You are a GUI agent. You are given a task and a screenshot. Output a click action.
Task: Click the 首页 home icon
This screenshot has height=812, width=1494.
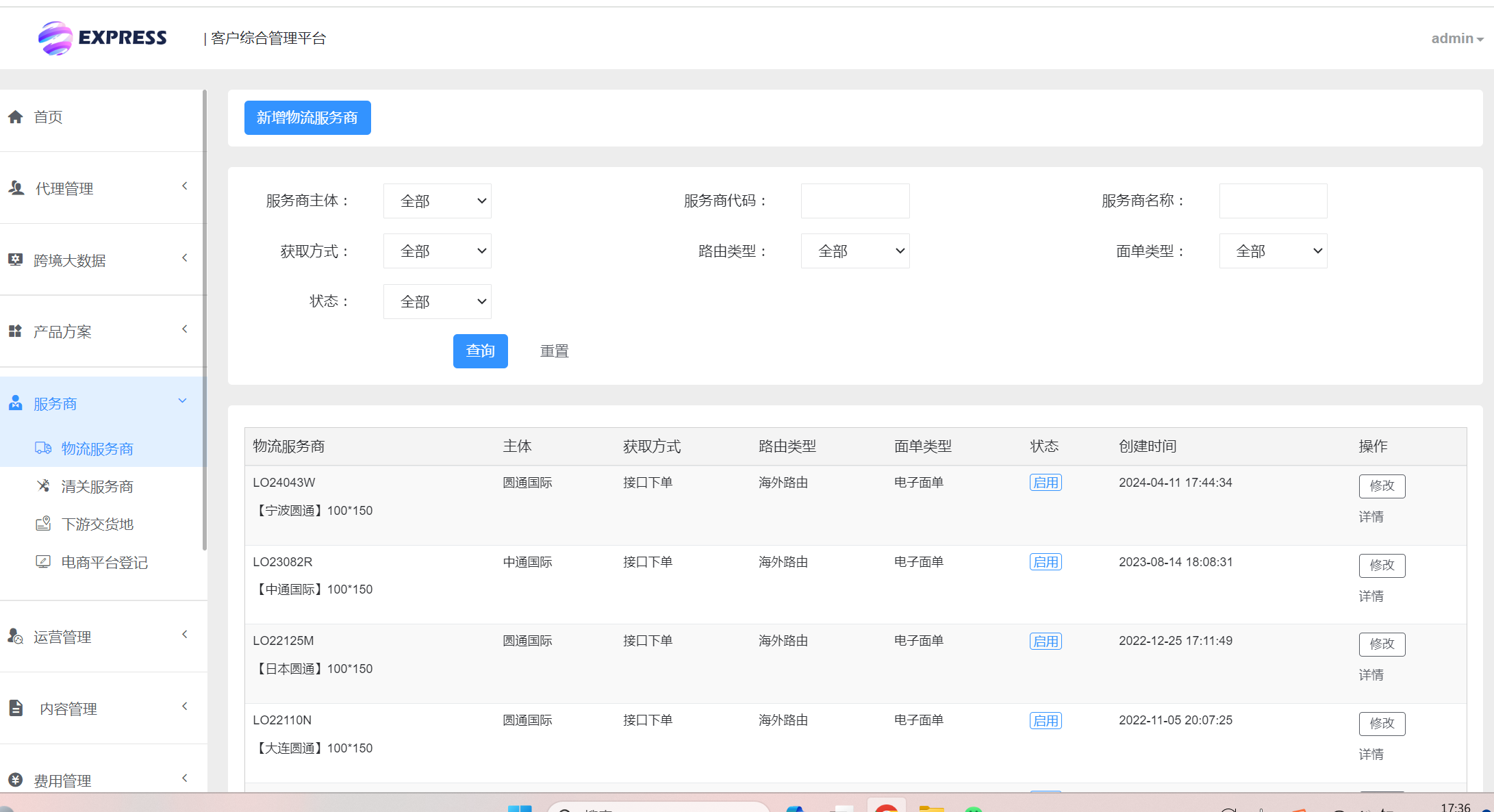click(16, 117)
